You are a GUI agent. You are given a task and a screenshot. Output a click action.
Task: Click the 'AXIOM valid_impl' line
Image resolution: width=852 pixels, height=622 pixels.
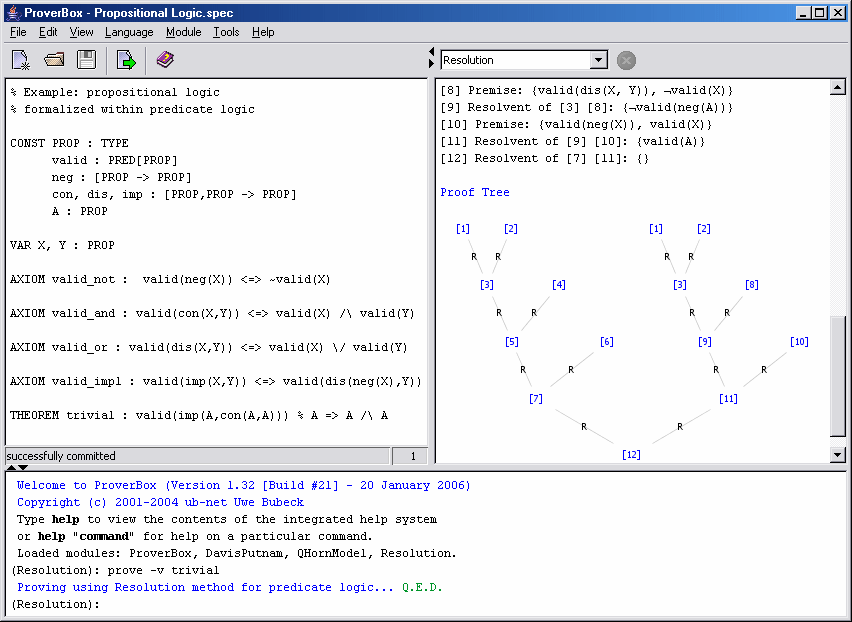pyautogui.click(x=216, y=381)
